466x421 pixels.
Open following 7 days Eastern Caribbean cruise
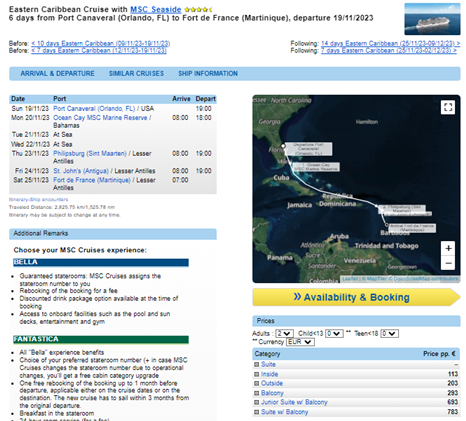389,51
